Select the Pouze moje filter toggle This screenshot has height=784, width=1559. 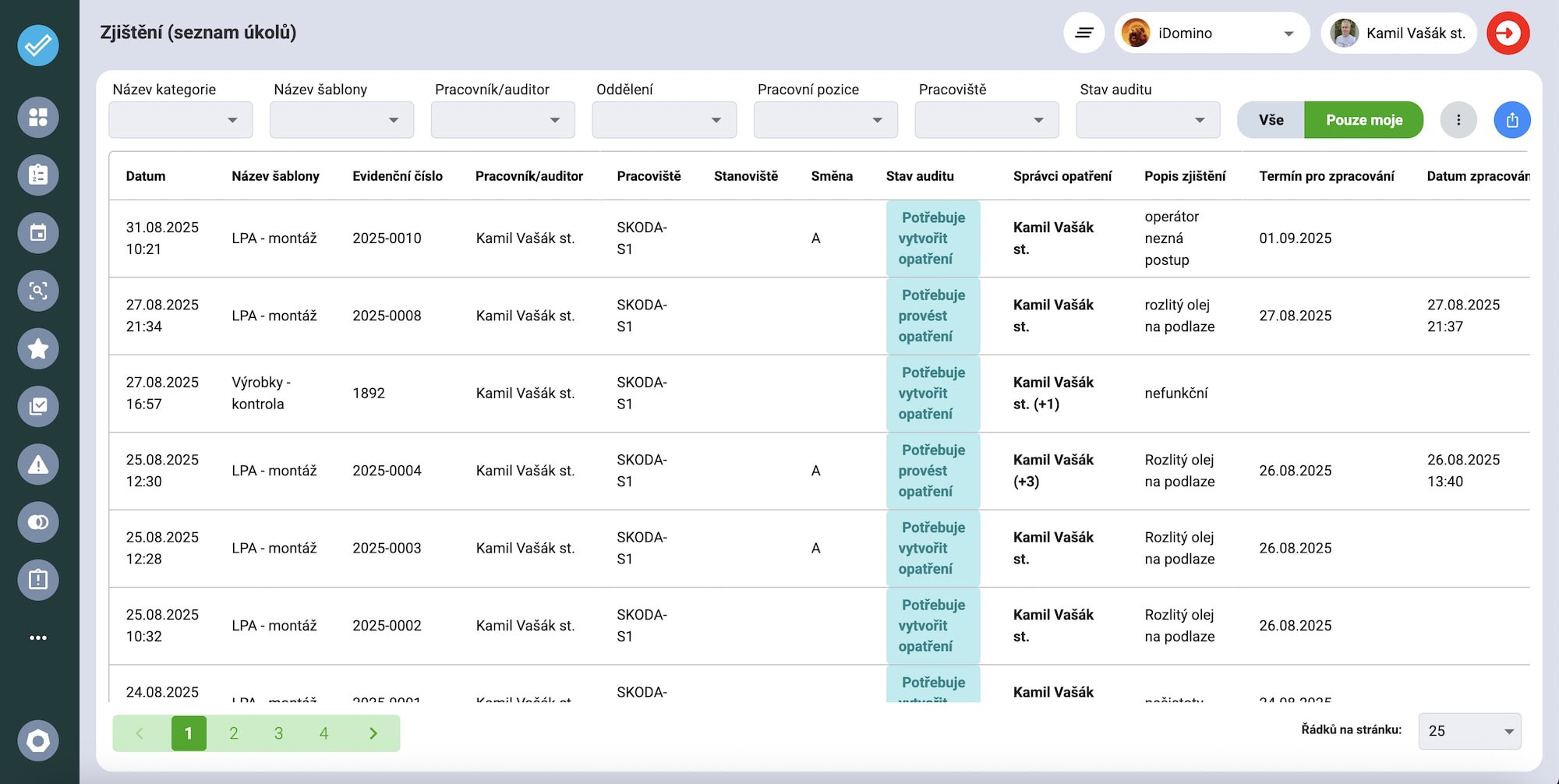(1363, 120)
